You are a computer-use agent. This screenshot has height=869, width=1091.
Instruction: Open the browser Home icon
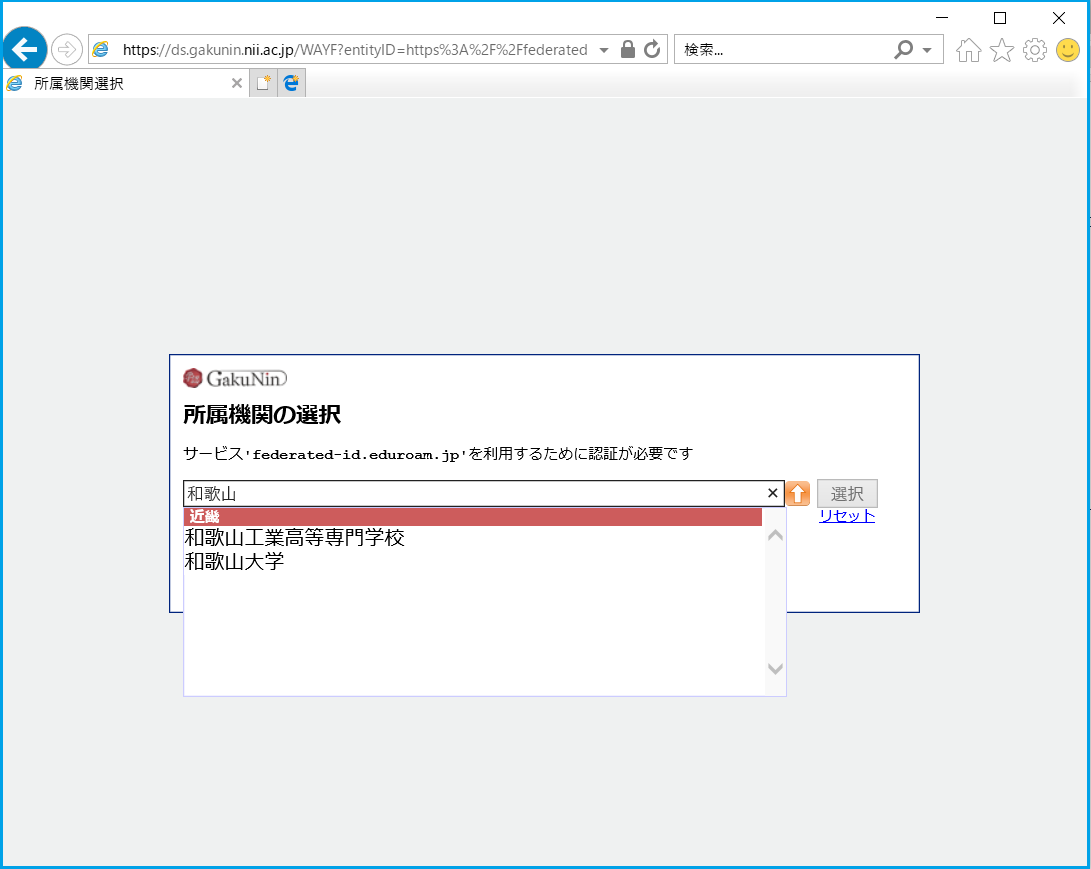[x=969, y=50]
